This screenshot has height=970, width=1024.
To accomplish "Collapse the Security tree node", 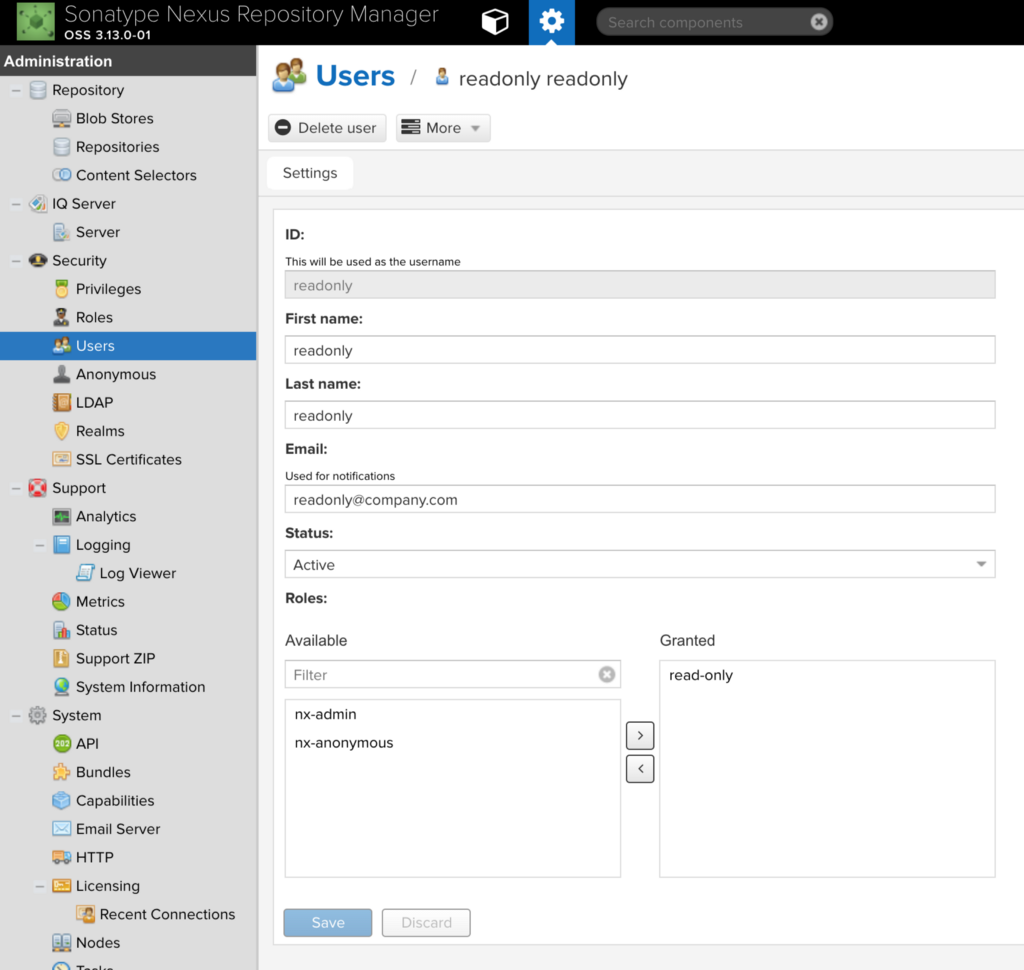I will [x=16, y=261].
